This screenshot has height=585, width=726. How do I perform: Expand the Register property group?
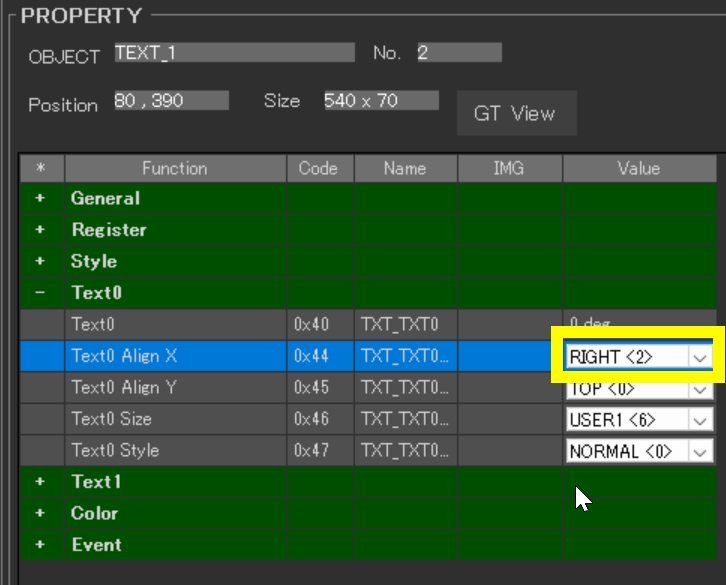point(41,230)
